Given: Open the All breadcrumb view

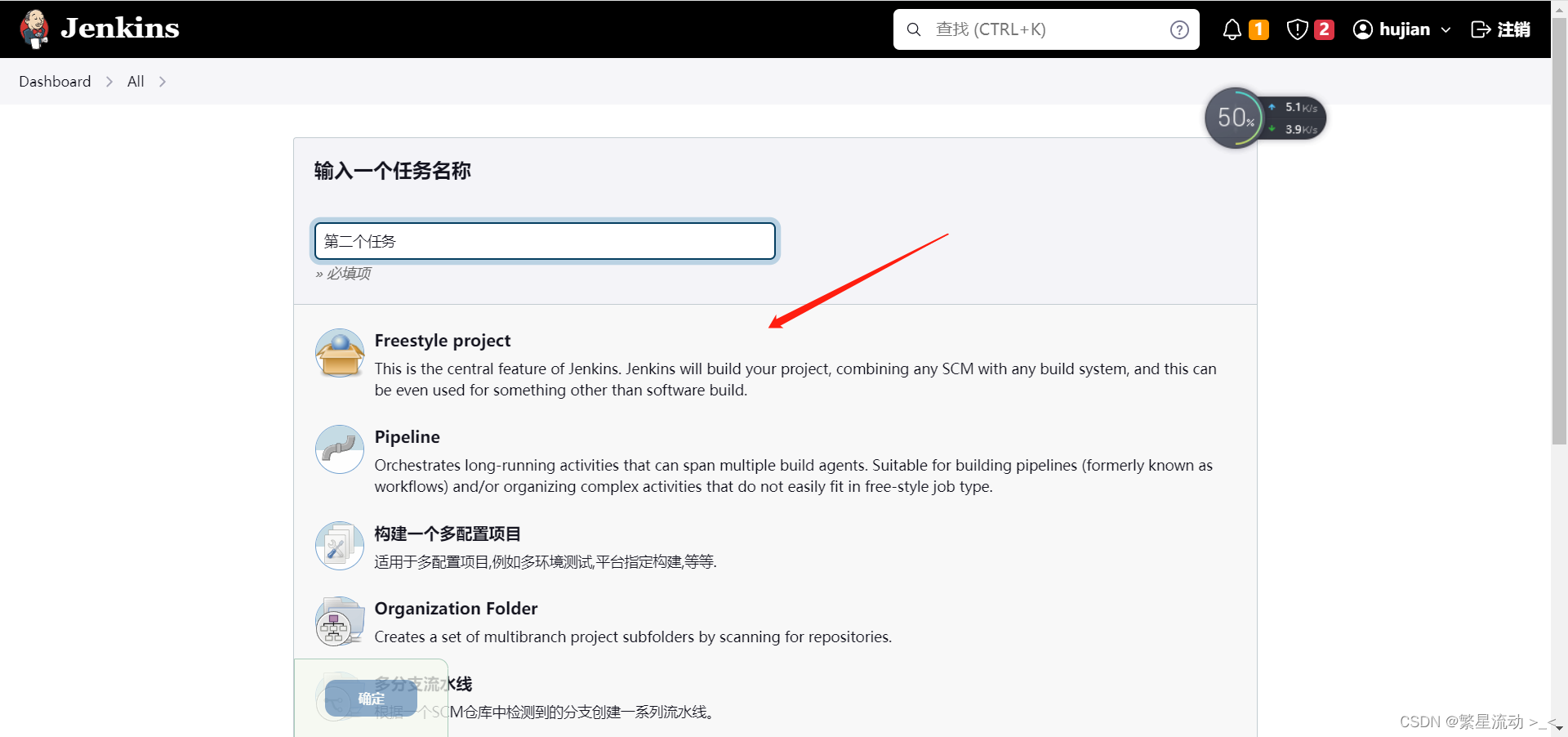Looking at the screenshot, I should (136, 82).
